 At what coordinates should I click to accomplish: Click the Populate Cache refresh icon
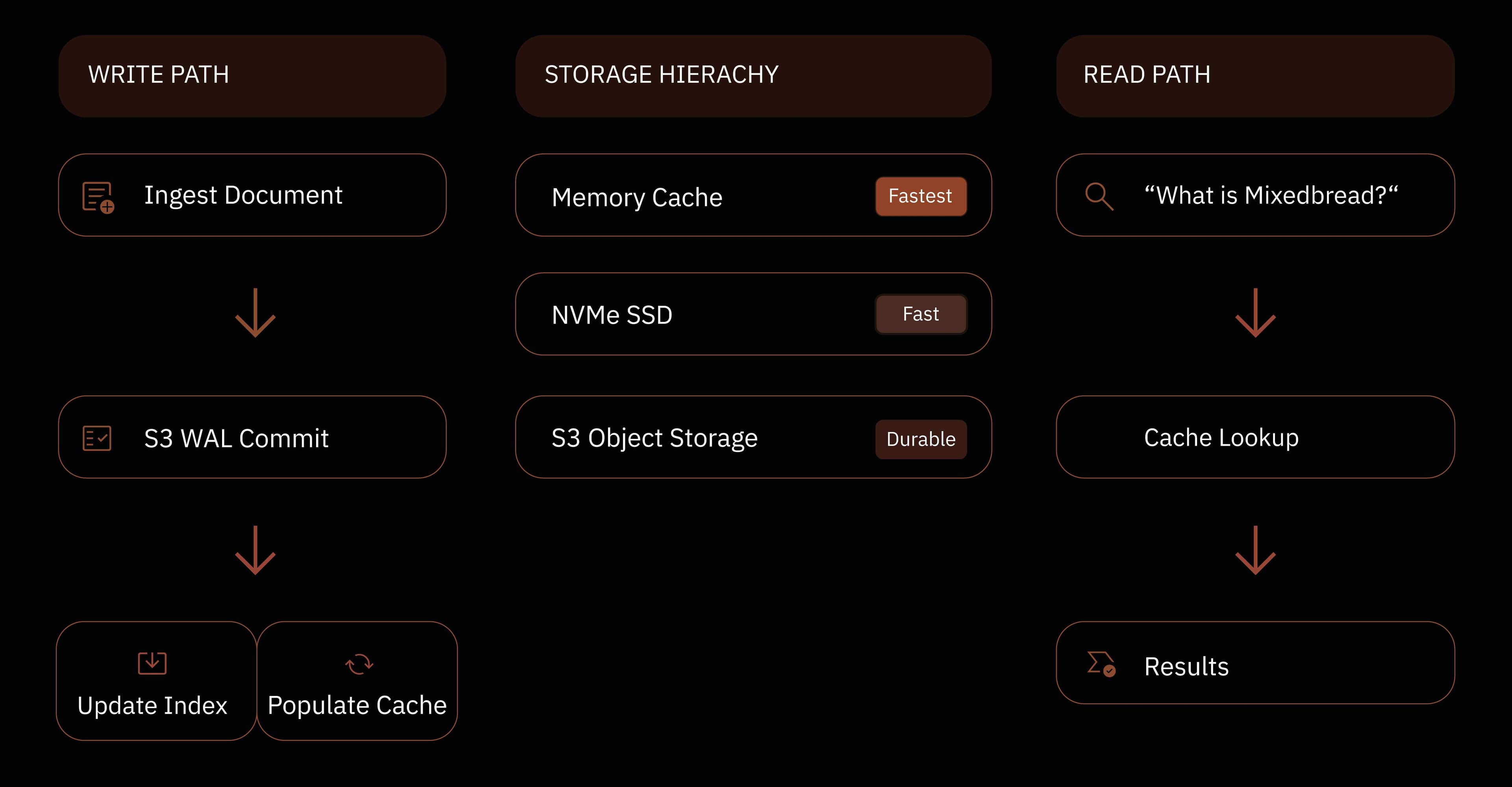click(x=359, y=664)
